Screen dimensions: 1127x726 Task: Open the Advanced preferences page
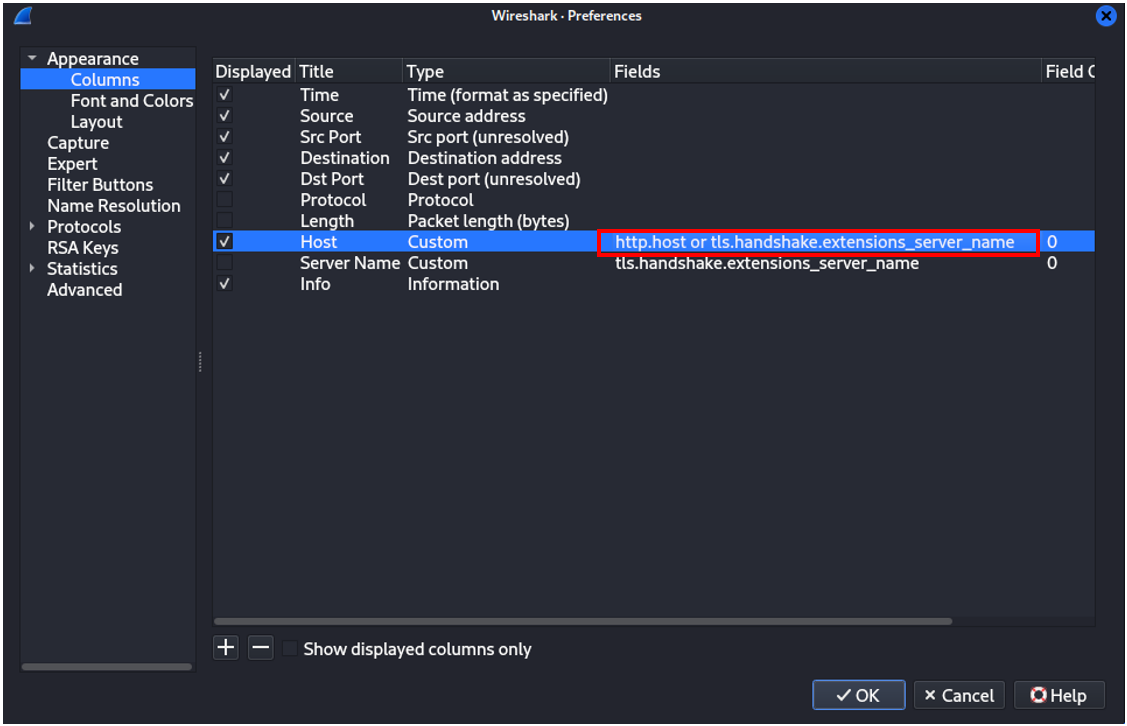[x=84, y=290]
